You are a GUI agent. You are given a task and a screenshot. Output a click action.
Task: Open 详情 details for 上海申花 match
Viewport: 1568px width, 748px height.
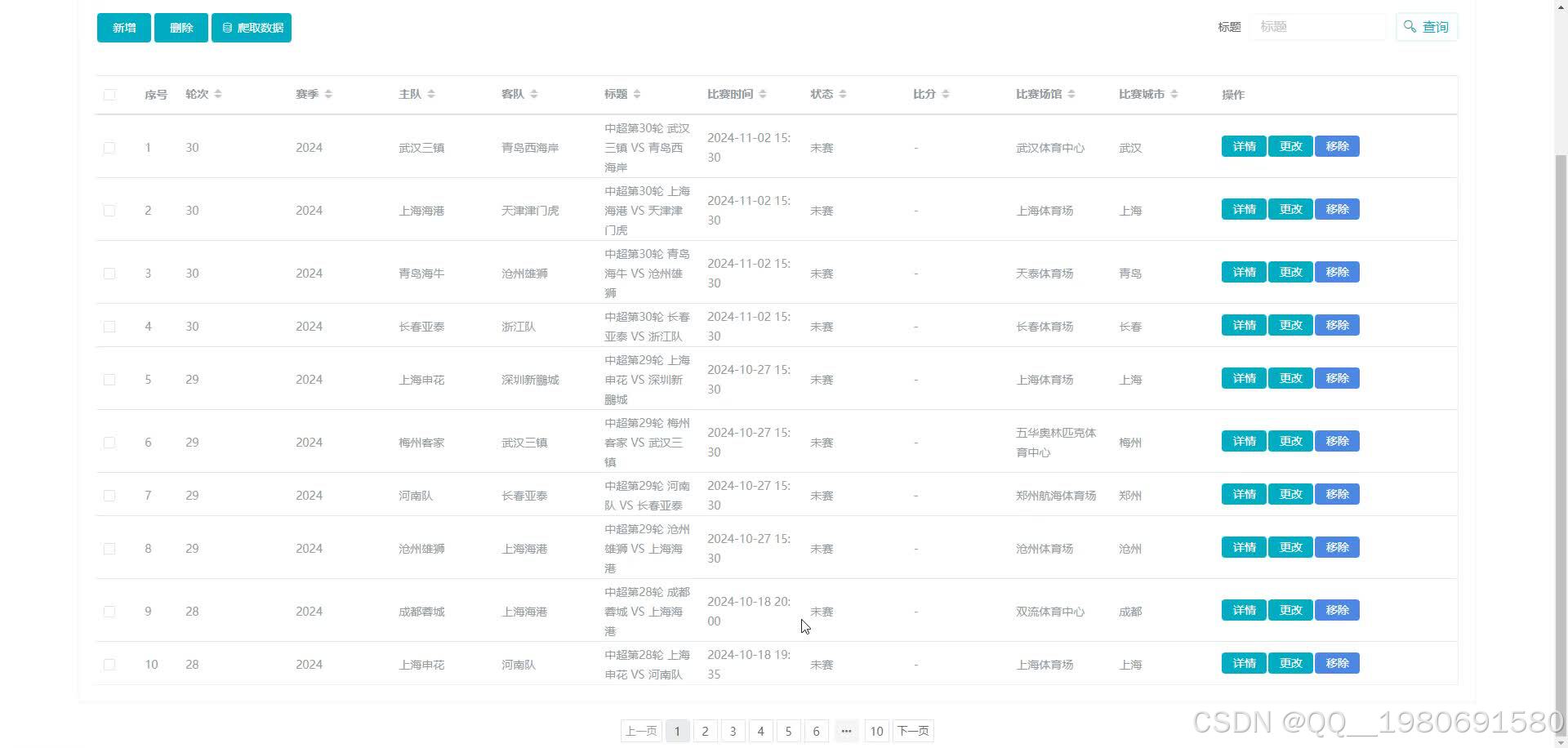point(1243,378)
